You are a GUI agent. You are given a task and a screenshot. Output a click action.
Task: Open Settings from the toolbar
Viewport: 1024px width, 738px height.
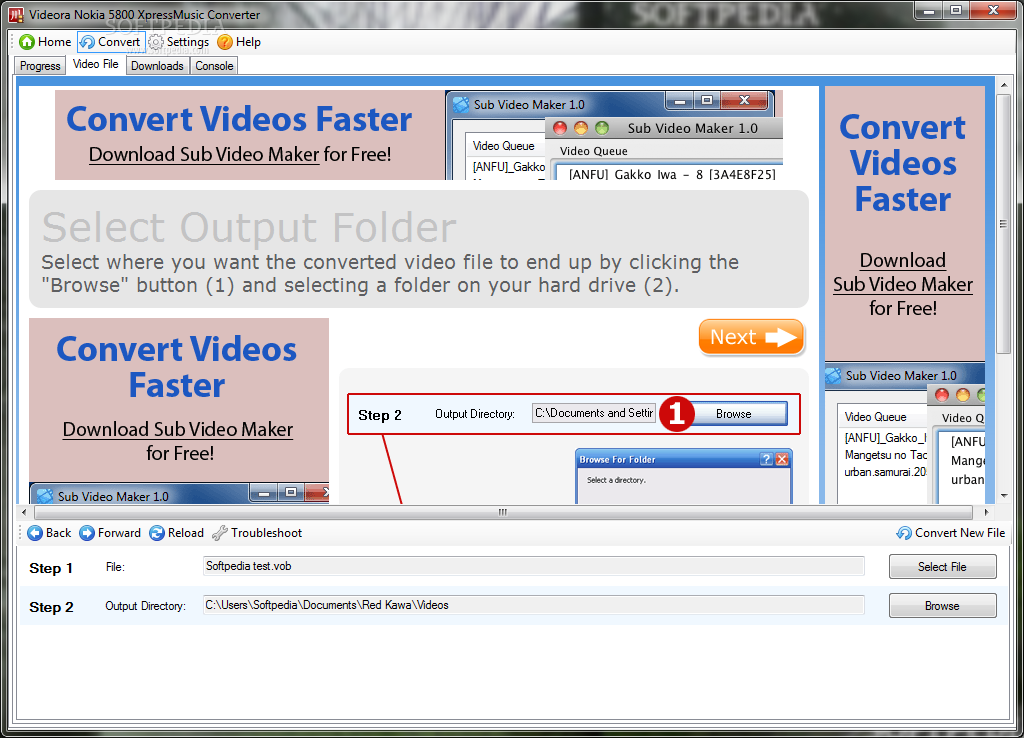pyautogui.click(x=179, y=42)
